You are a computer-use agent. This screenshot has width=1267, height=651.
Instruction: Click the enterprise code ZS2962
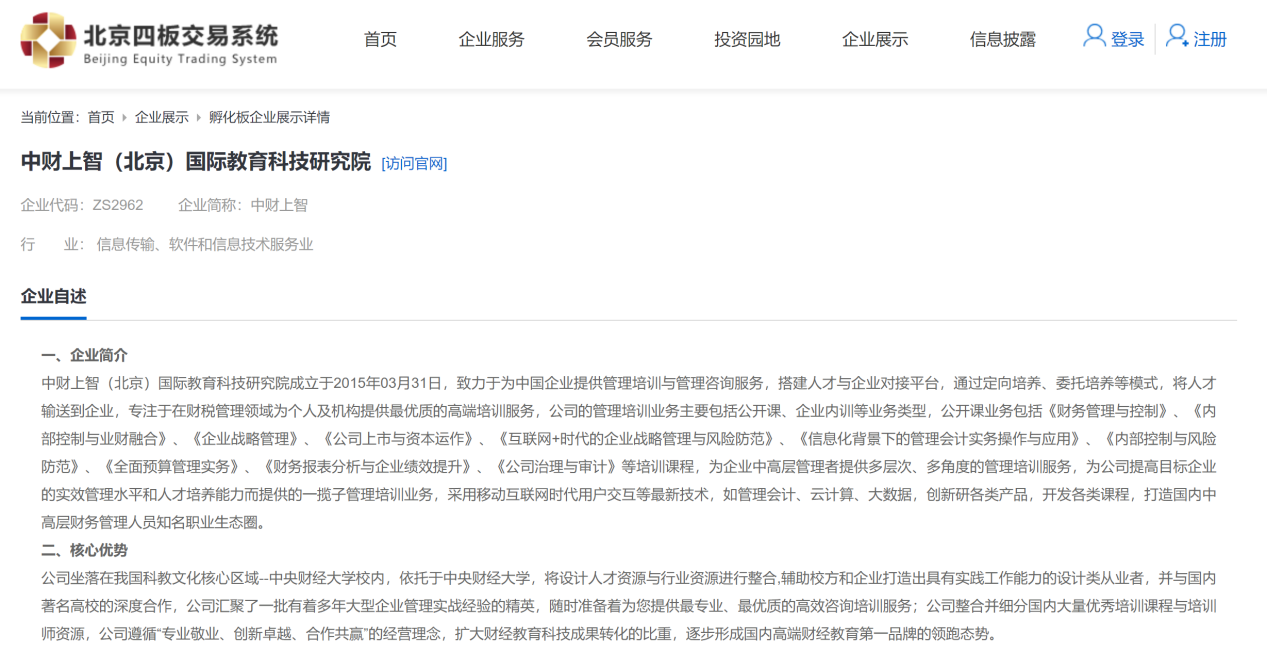pos(118,205)
